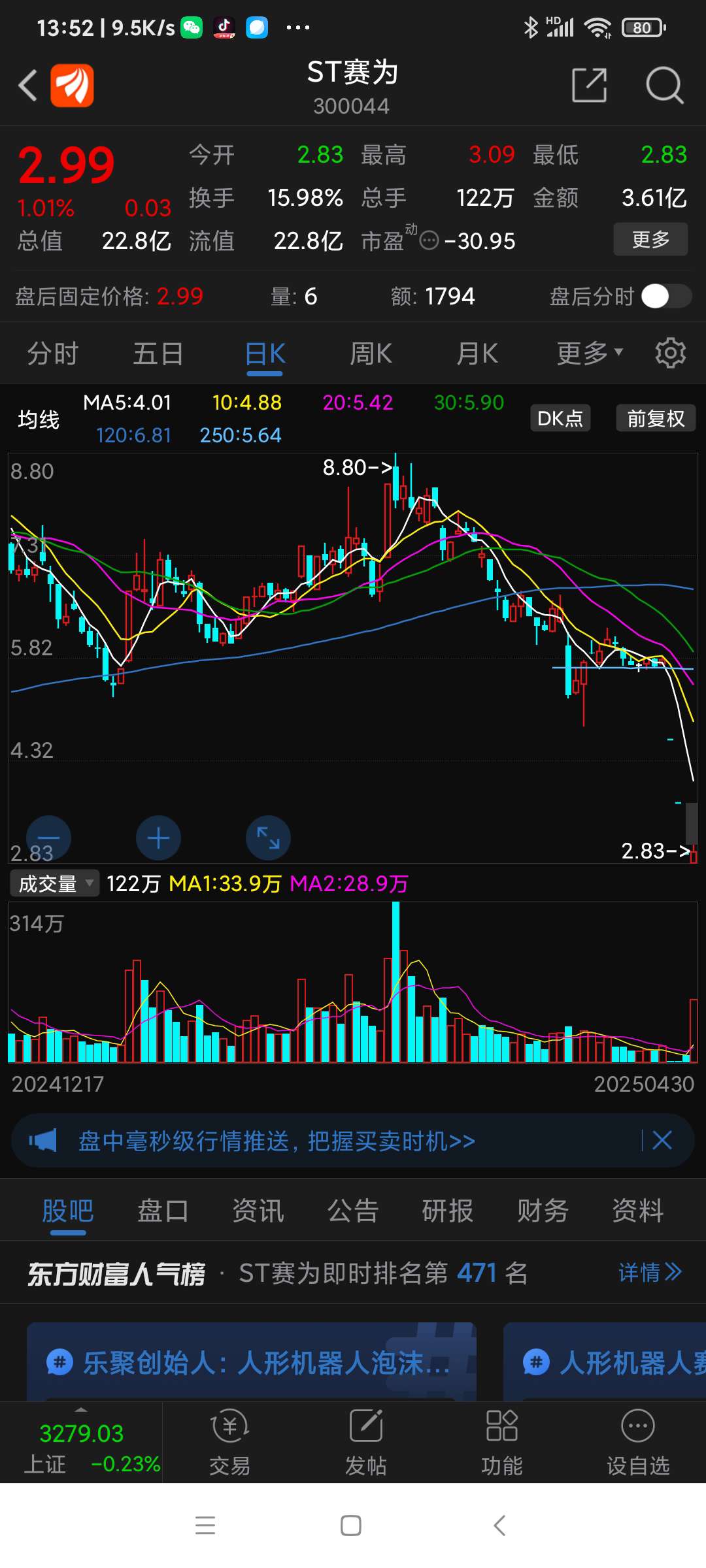Expand chart to fullscreen icon

pos(268,838)
